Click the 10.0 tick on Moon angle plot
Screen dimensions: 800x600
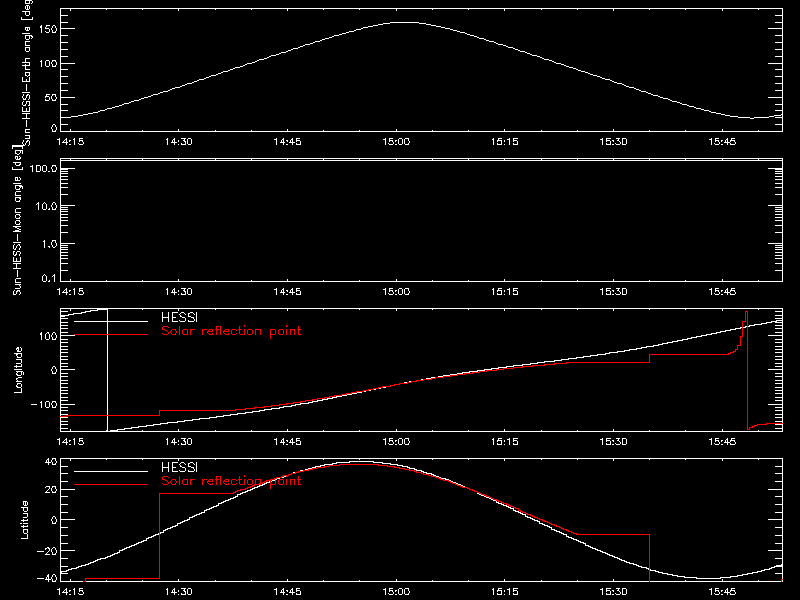click(46, 206)
